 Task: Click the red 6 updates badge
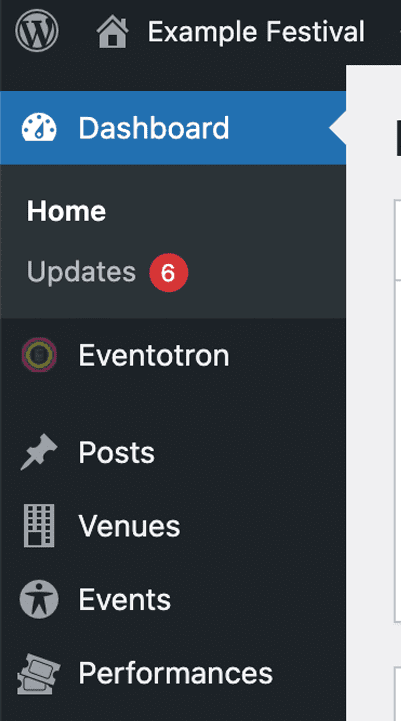(x=168, y=273)
